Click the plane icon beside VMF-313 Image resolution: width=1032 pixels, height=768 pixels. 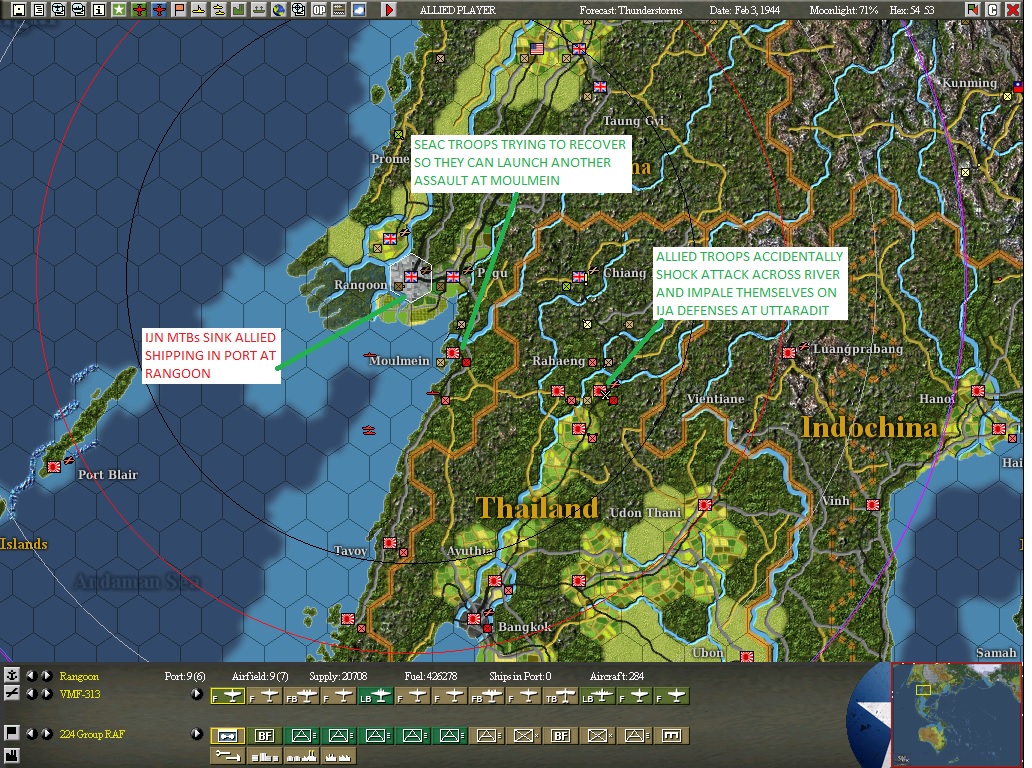coord(11,694)
